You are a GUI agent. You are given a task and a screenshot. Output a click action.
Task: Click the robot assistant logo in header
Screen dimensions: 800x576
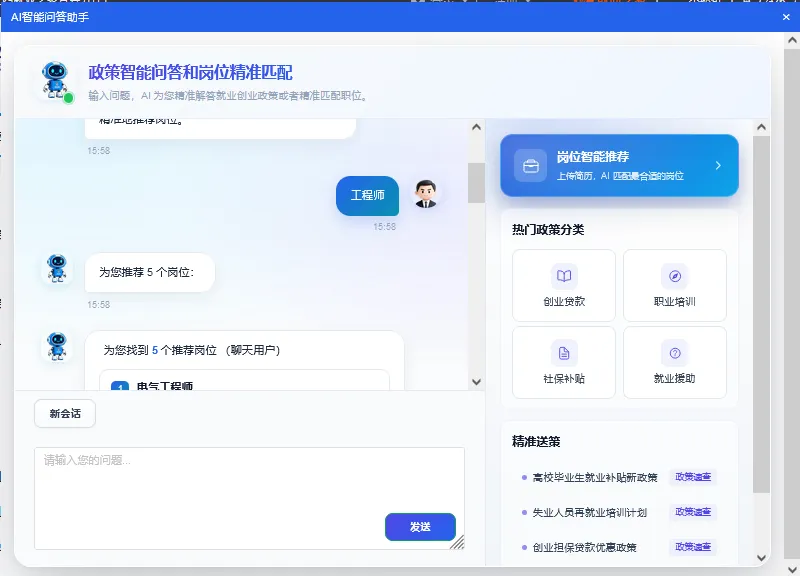56,81
